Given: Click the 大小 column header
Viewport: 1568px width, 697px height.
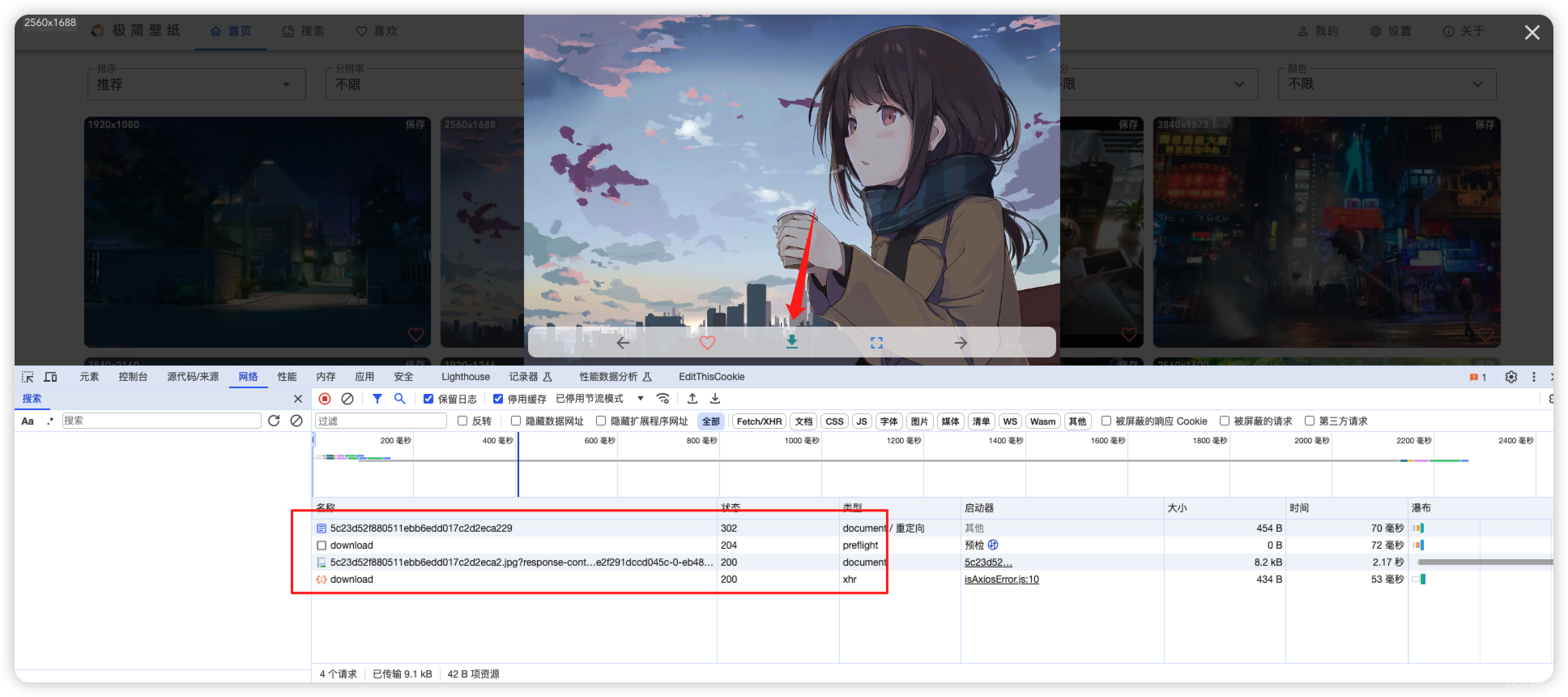Looking at the screenshot, I should (x=1225, y=508).
